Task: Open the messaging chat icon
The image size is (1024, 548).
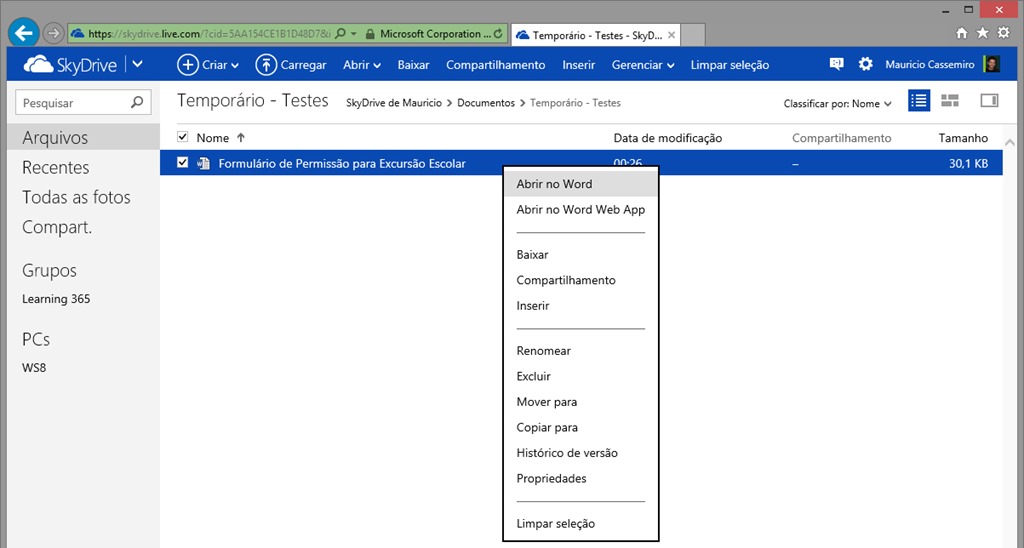Action: pyautogui.click(x=837, y=64)
